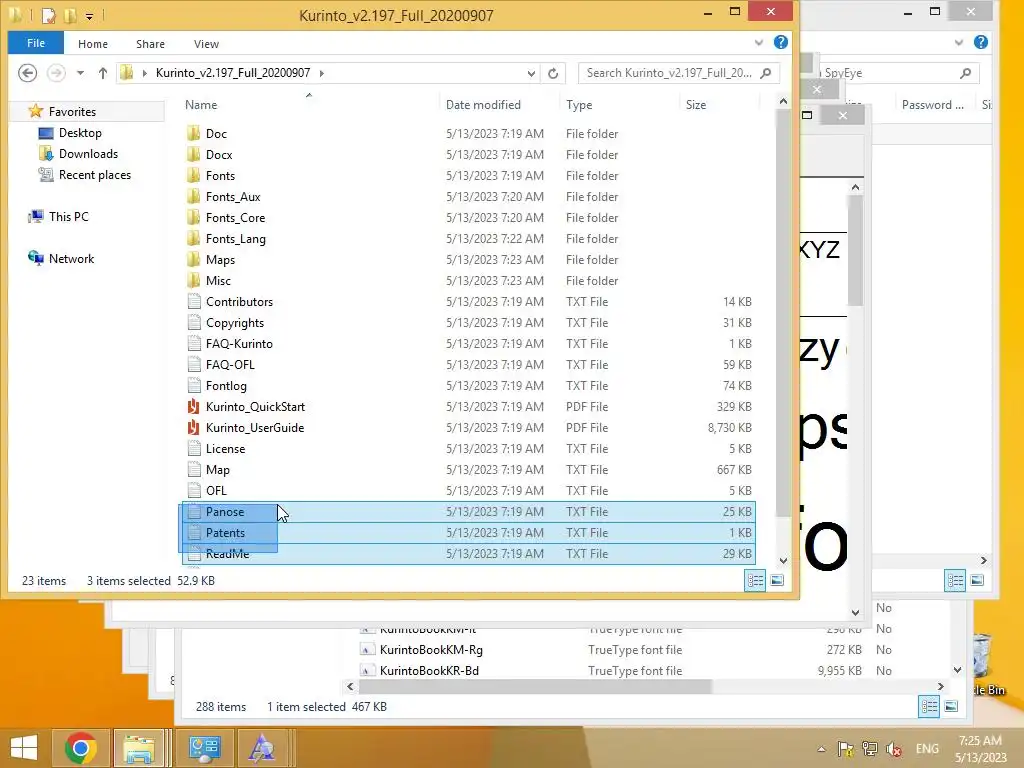Click horizontal scrollbar in background font window
This screenshot has width=1024, height=768.
coord(535,686)
